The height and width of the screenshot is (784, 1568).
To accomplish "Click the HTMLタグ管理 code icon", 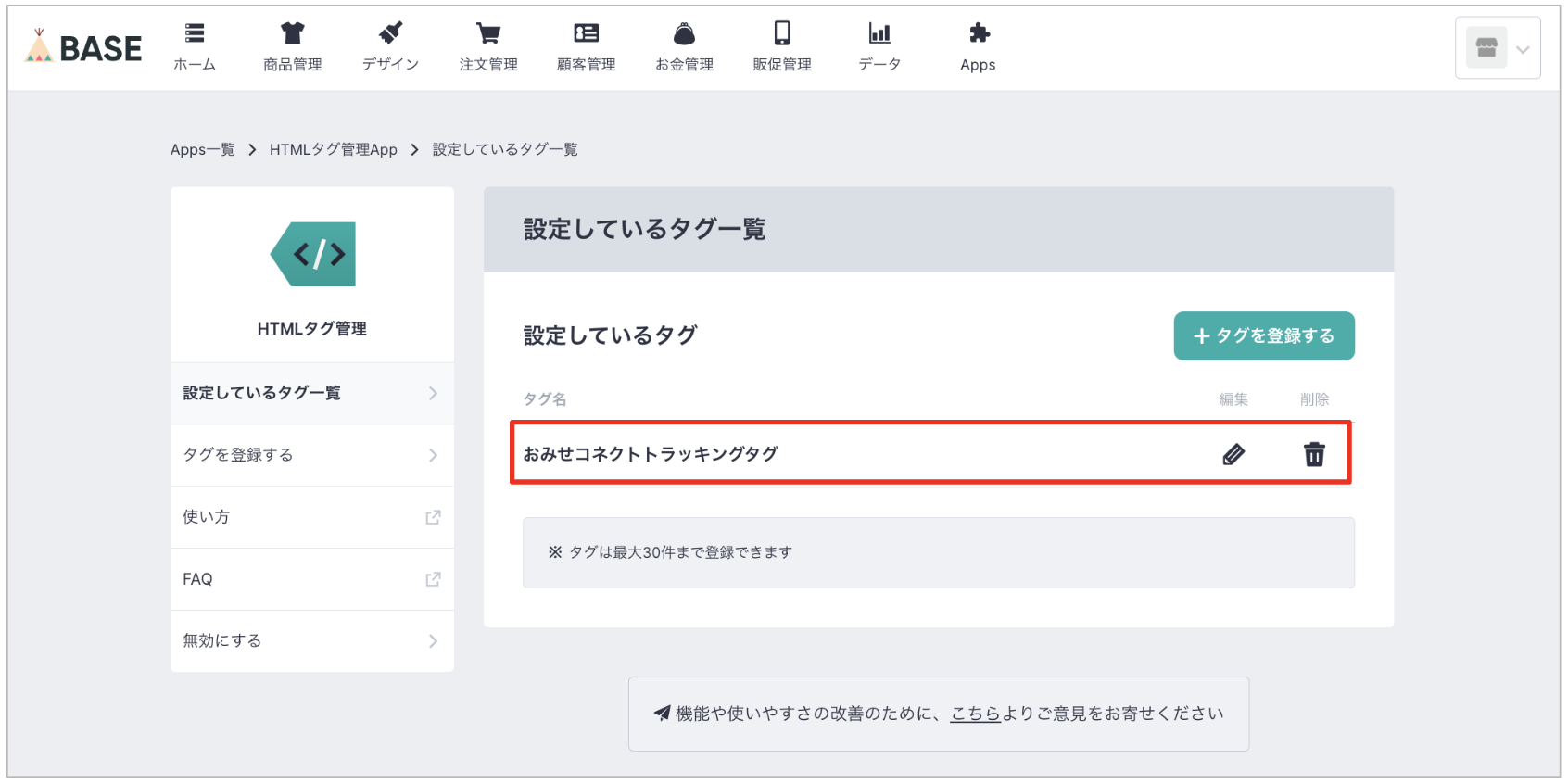I will pyautogui.click(x=313, y=254).
